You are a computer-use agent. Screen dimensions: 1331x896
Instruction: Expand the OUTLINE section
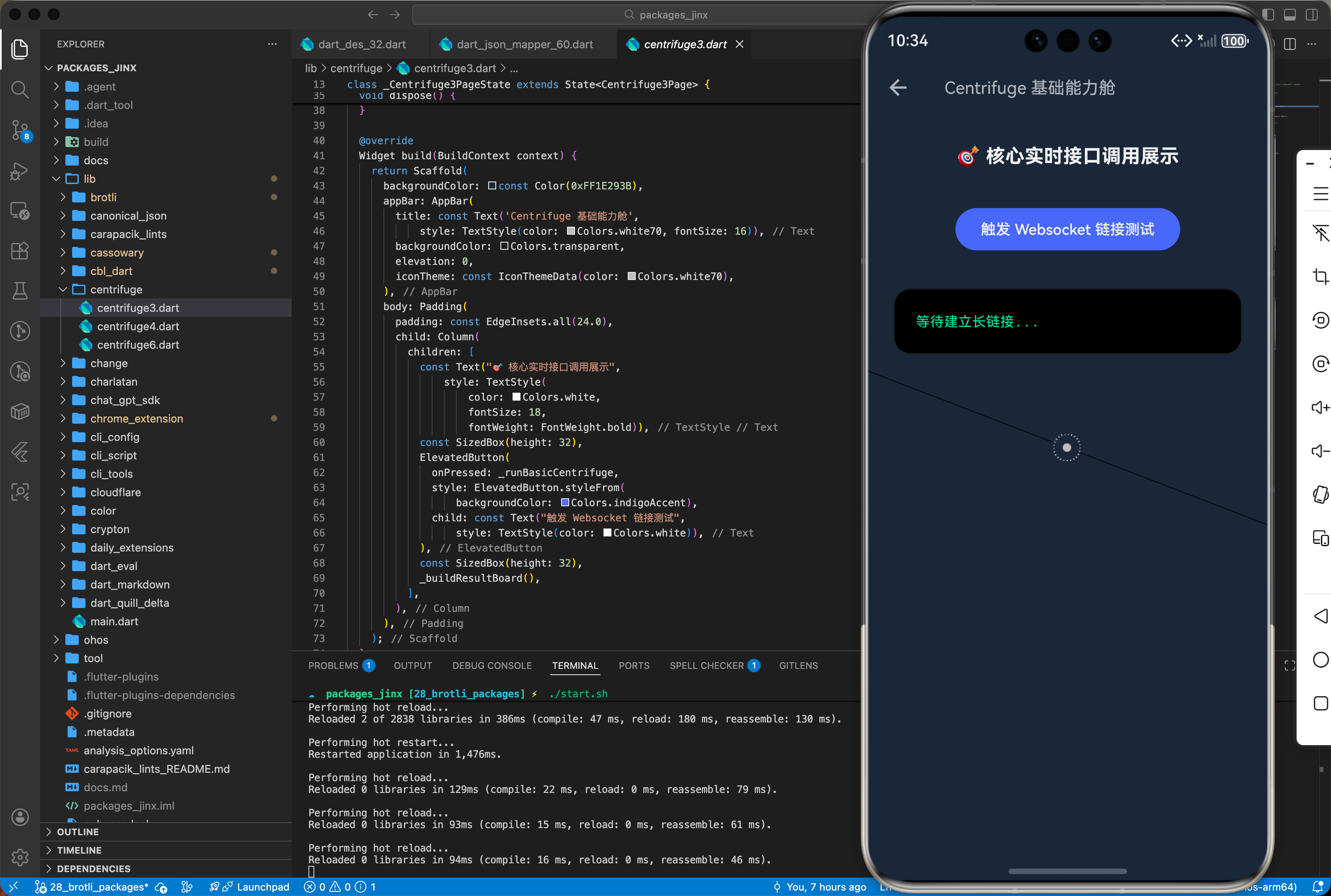pos(78,832)
